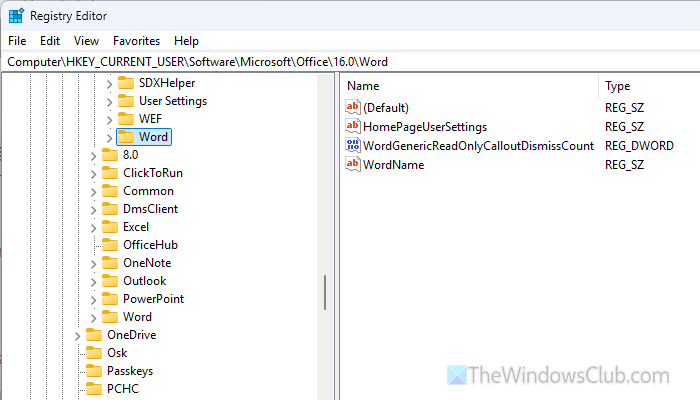
Task: Select the Passkeys key label
Action: [x=130, y=371]
